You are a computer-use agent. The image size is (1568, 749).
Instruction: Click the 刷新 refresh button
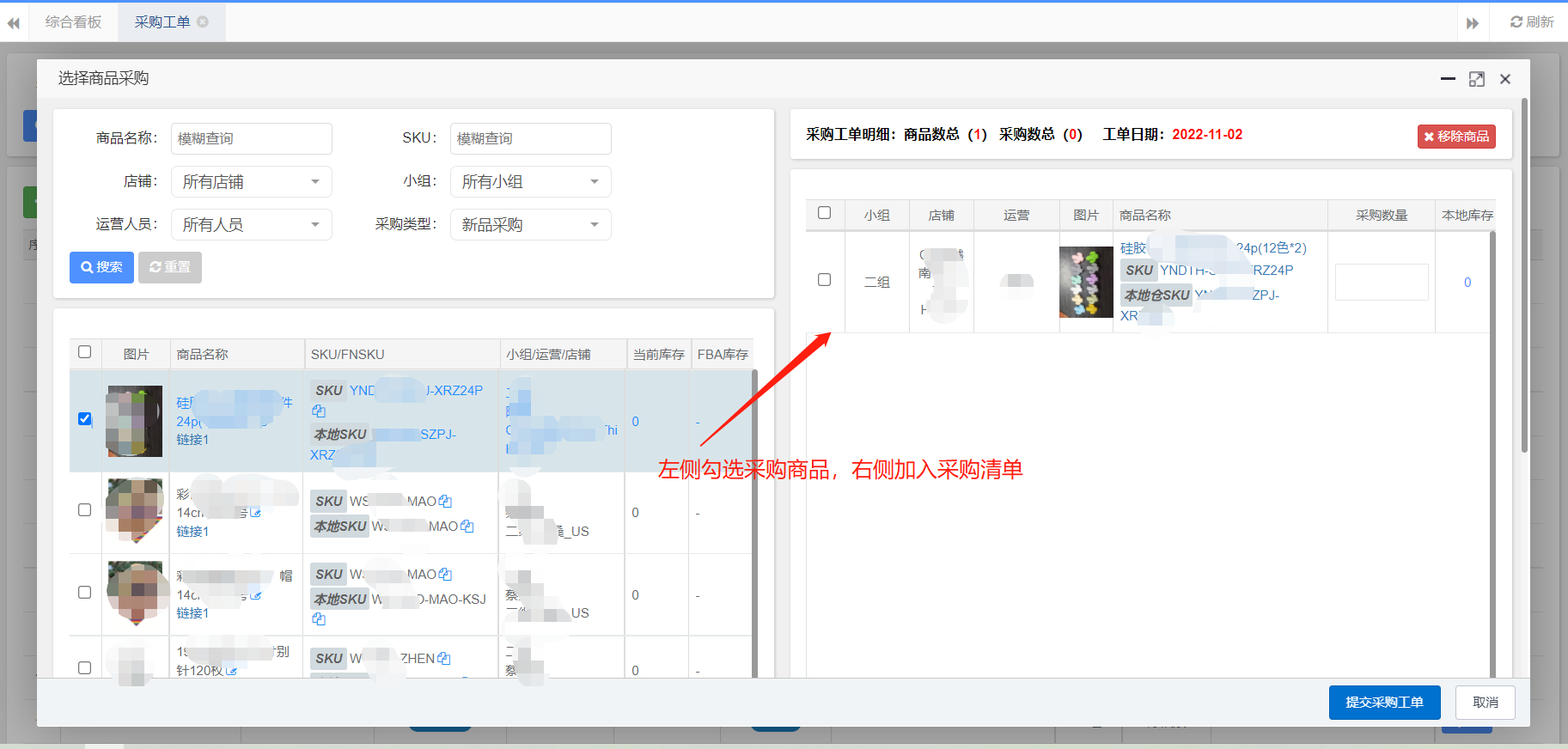tap(1532, 22)
